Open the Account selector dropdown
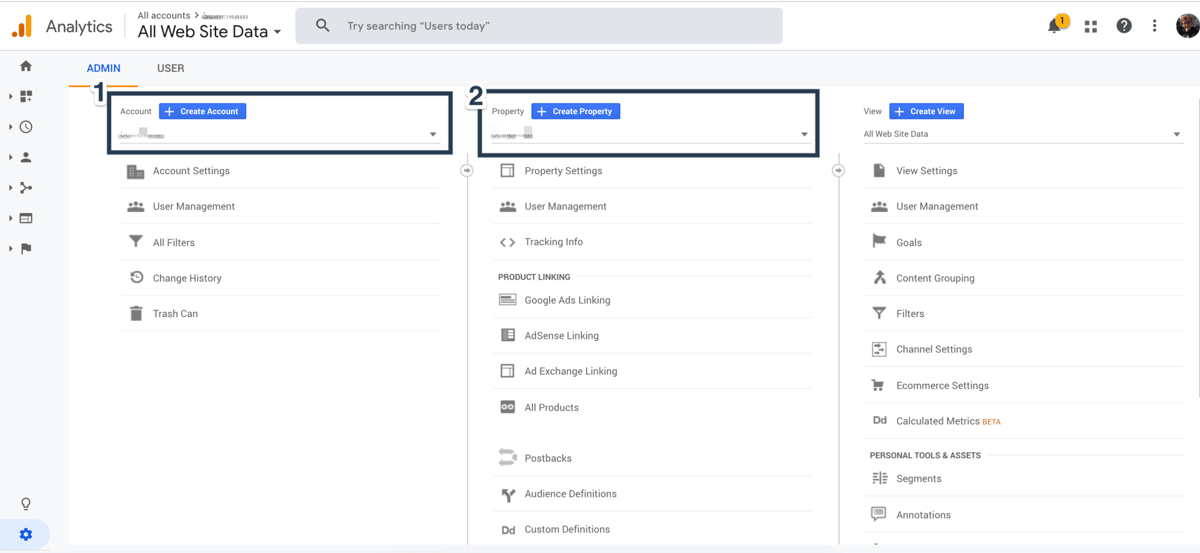1200x553 pixels. pyautogui.click(x=279, y=134)
